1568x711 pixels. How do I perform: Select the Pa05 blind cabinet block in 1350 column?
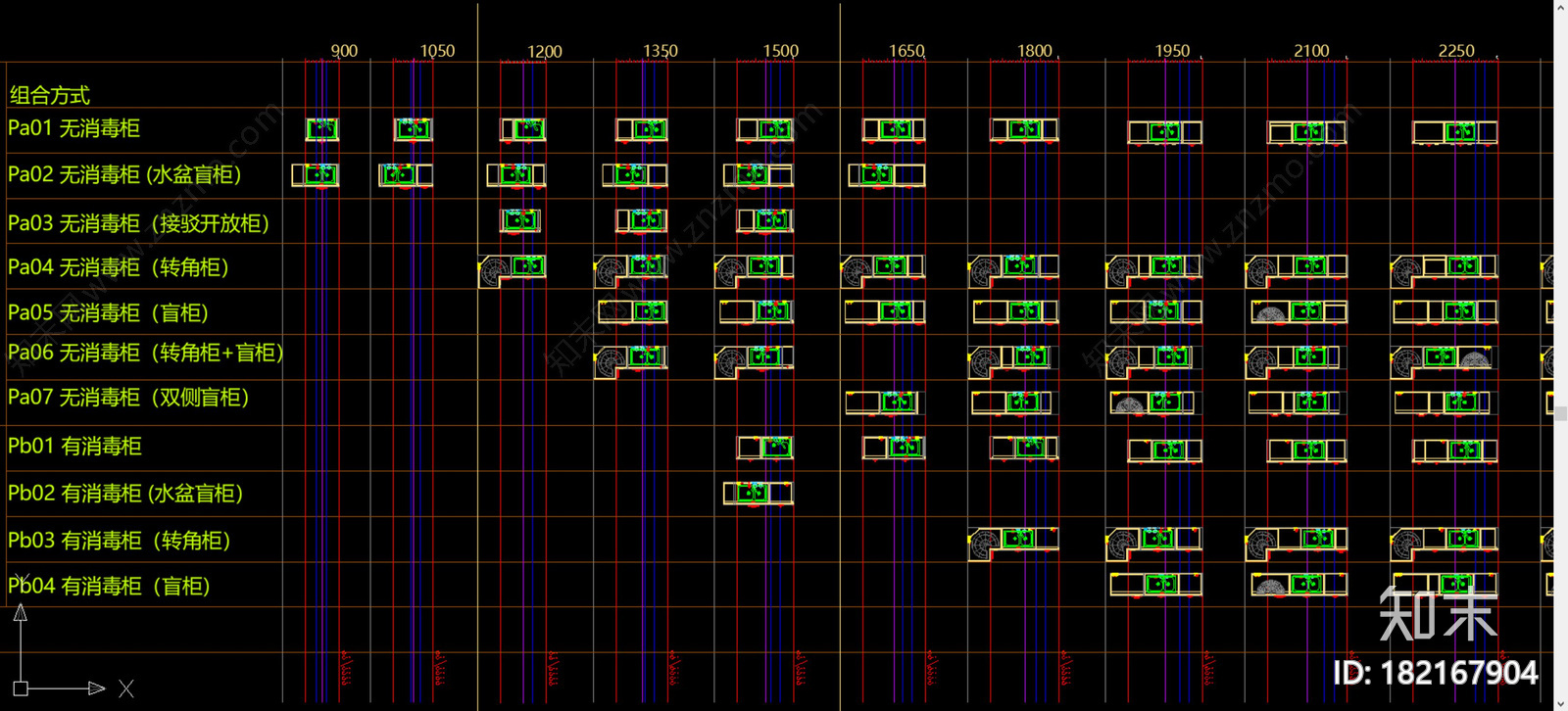(633, 312)
